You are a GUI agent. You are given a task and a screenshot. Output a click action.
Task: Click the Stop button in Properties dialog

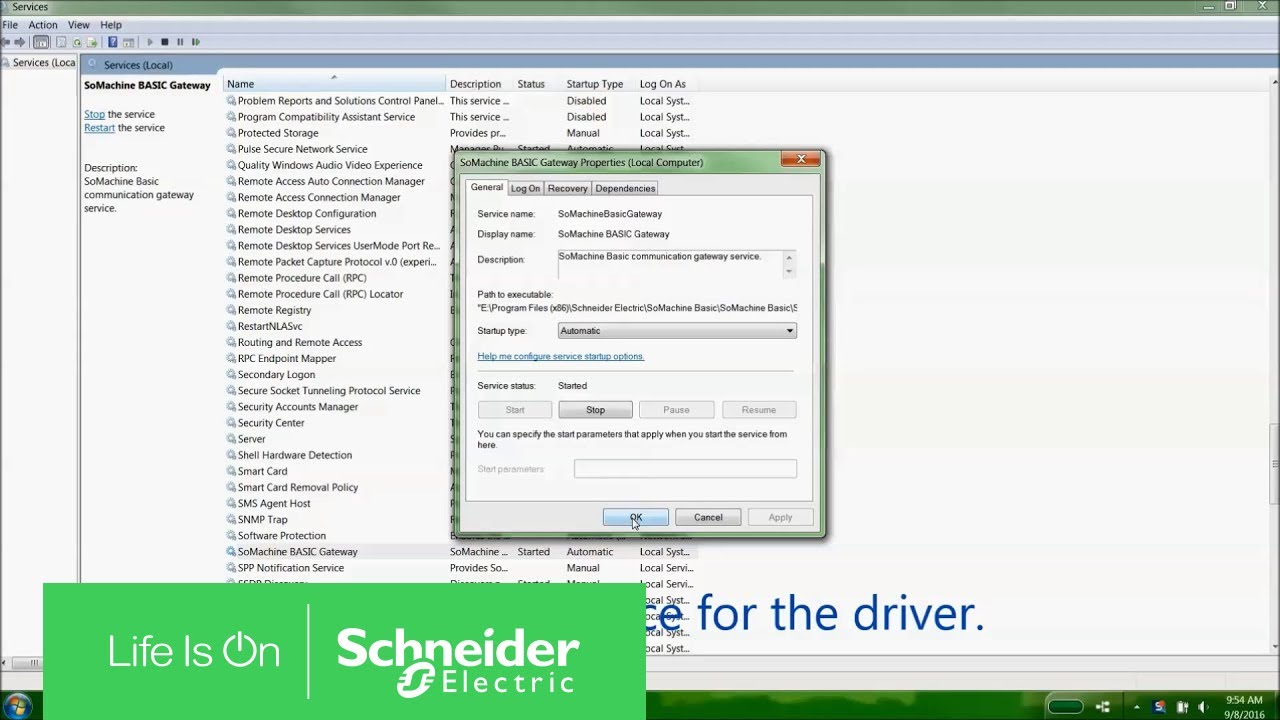click(595, 409)
